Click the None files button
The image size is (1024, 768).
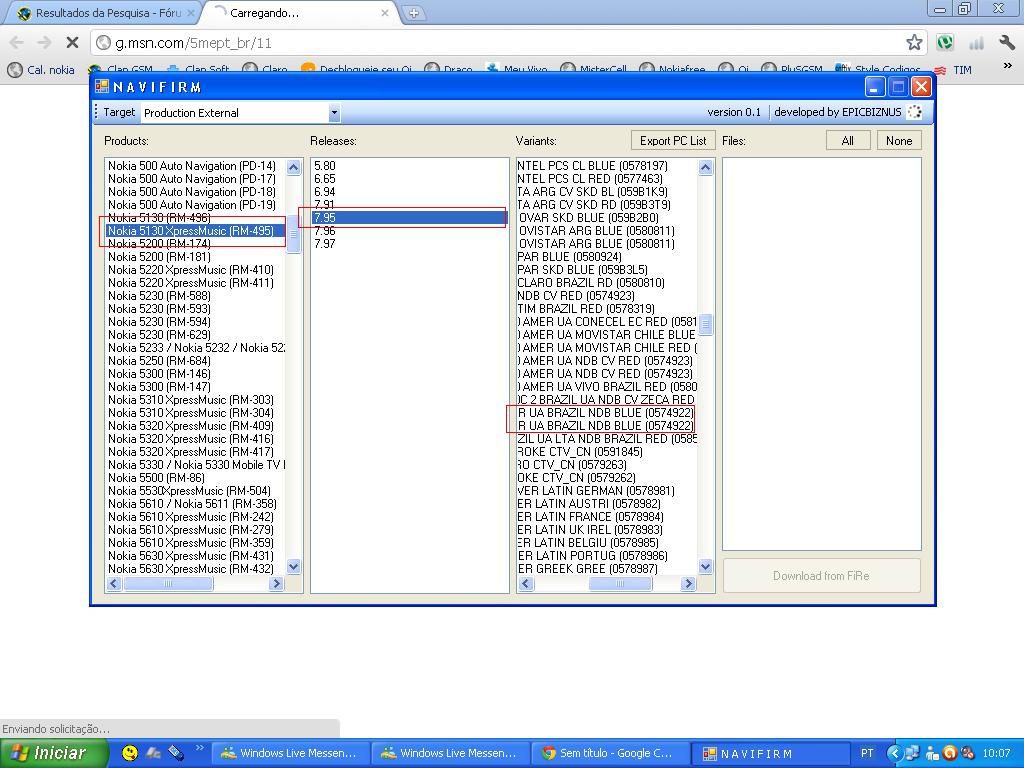899,140
